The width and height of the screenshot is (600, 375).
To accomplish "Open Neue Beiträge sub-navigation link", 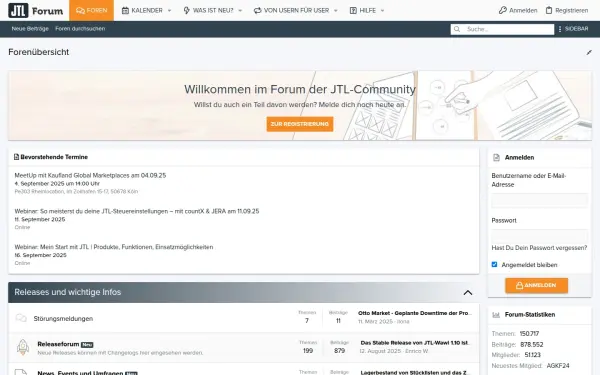I will (x=30, y=29).
